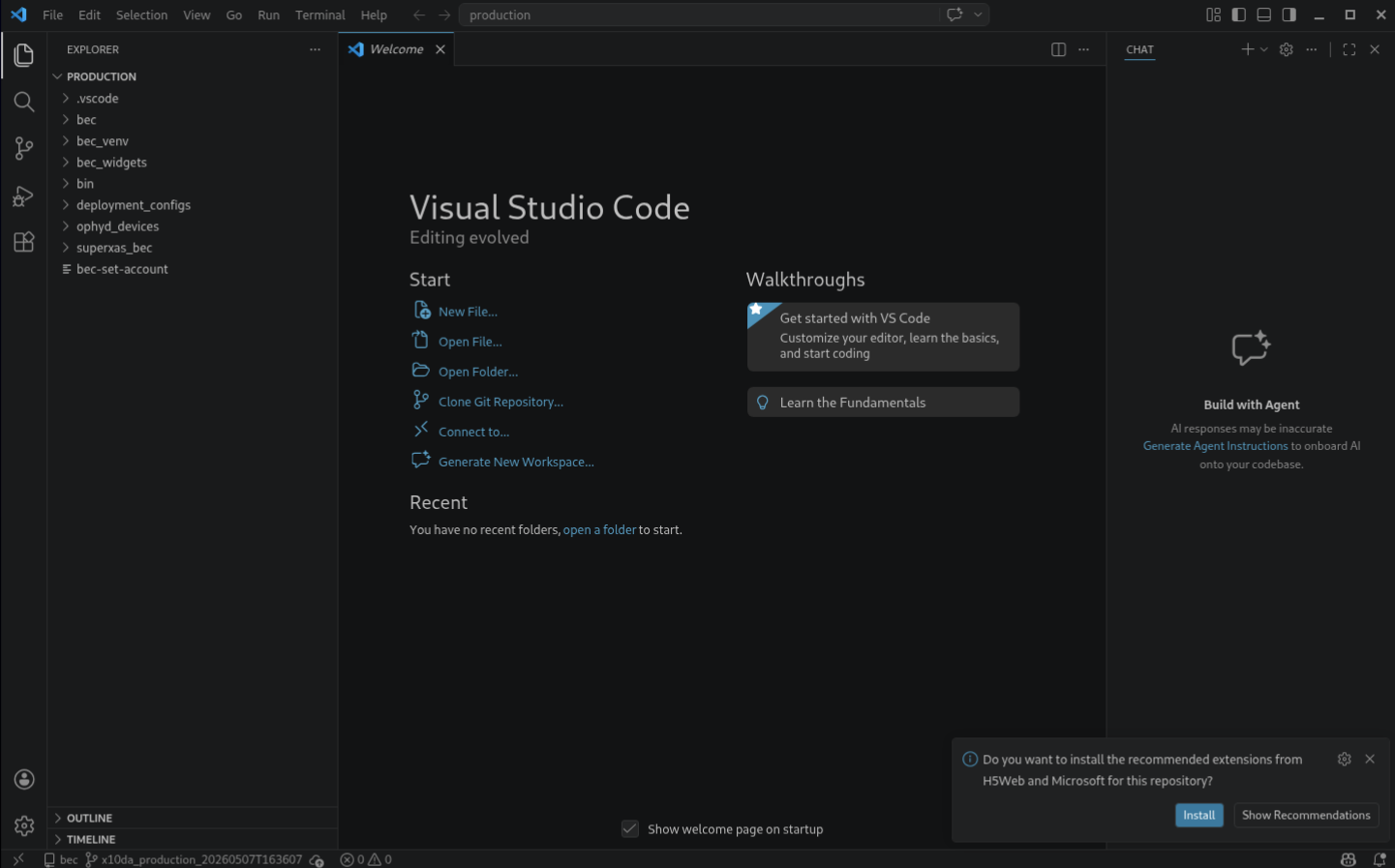
Task: Publish changes using the cloud sync icon
Action: point(317,859)
